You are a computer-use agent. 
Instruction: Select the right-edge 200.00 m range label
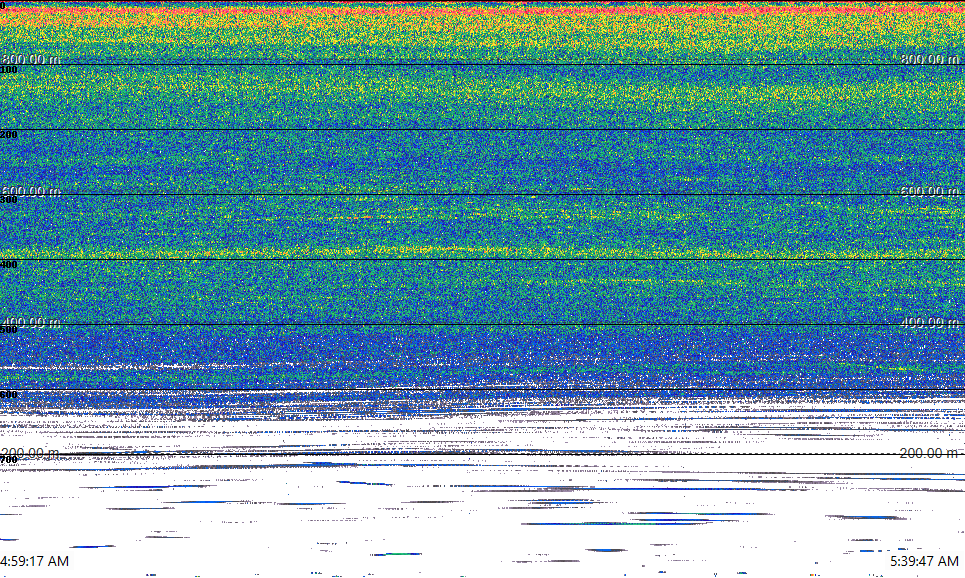[929, 453]
